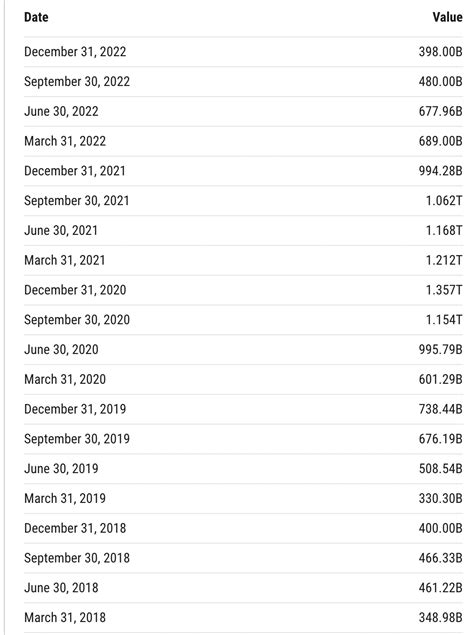Click the 676.19B value
Viewport: 474px width, 635px height.
pyautogui.click(x=440, y=439)
